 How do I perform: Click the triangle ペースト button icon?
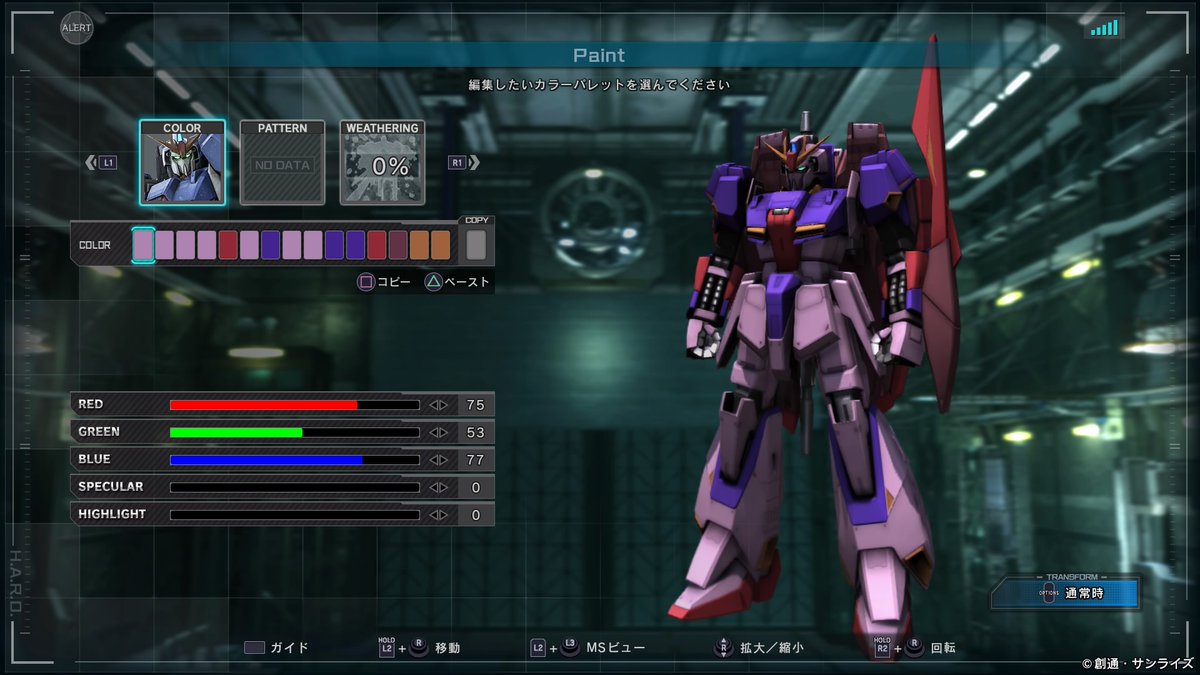[434, 282]
